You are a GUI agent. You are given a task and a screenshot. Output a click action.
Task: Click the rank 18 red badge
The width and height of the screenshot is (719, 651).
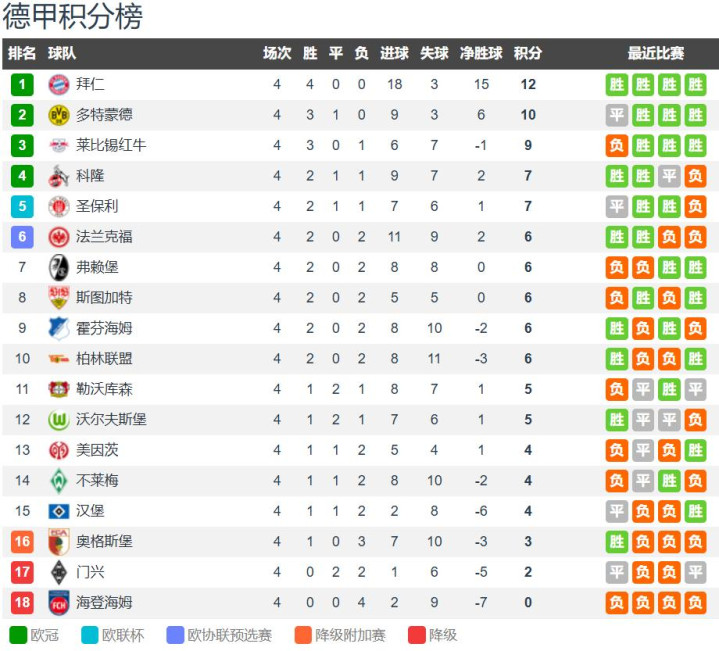(x=22, y=602)
